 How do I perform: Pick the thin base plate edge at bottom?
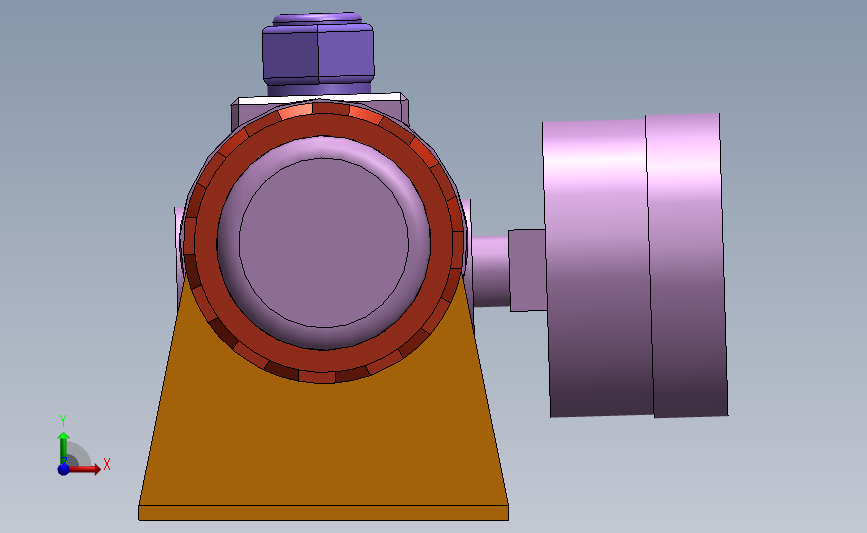[323, 513]
